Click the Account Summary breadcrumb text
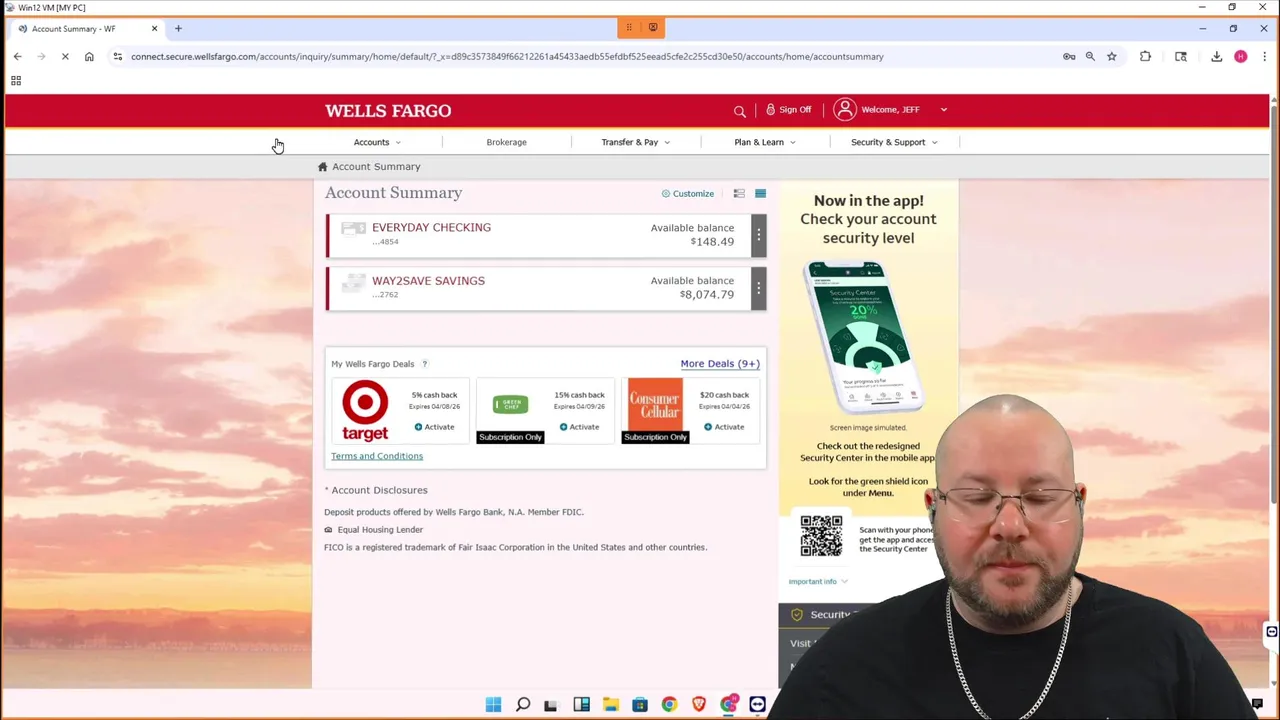Viewport: 1280px width, 720px height. point(376,167)
